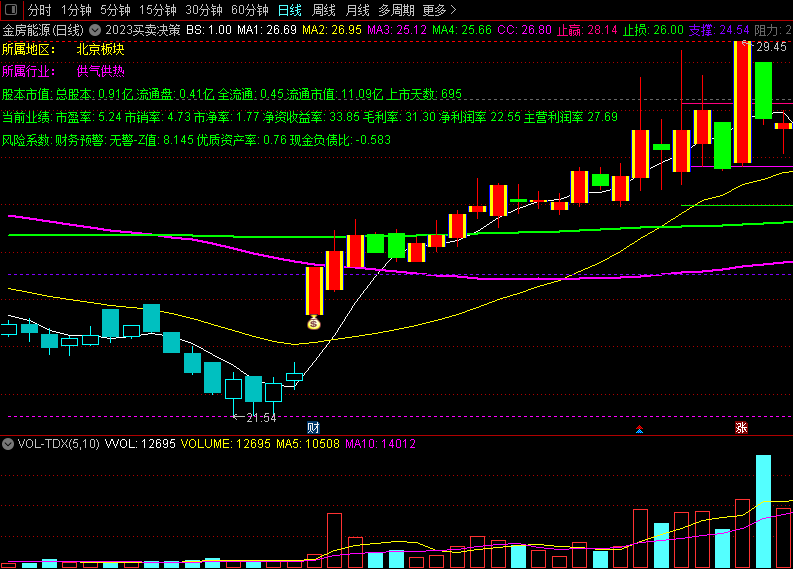Click the red candle above the money bag

click(x=314, y=291)
